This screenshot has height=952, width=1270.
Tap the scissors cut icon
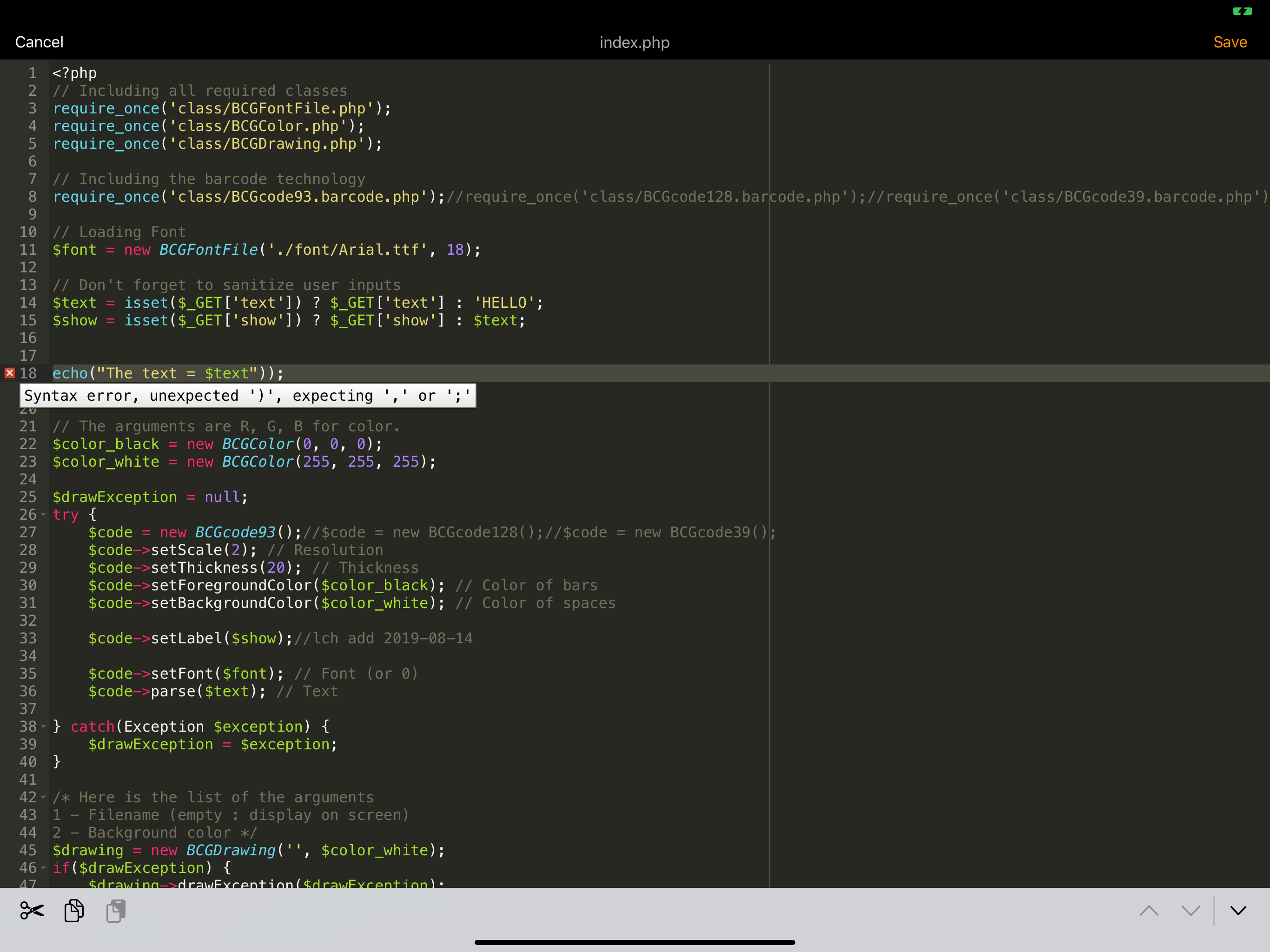tap(32, 910)
